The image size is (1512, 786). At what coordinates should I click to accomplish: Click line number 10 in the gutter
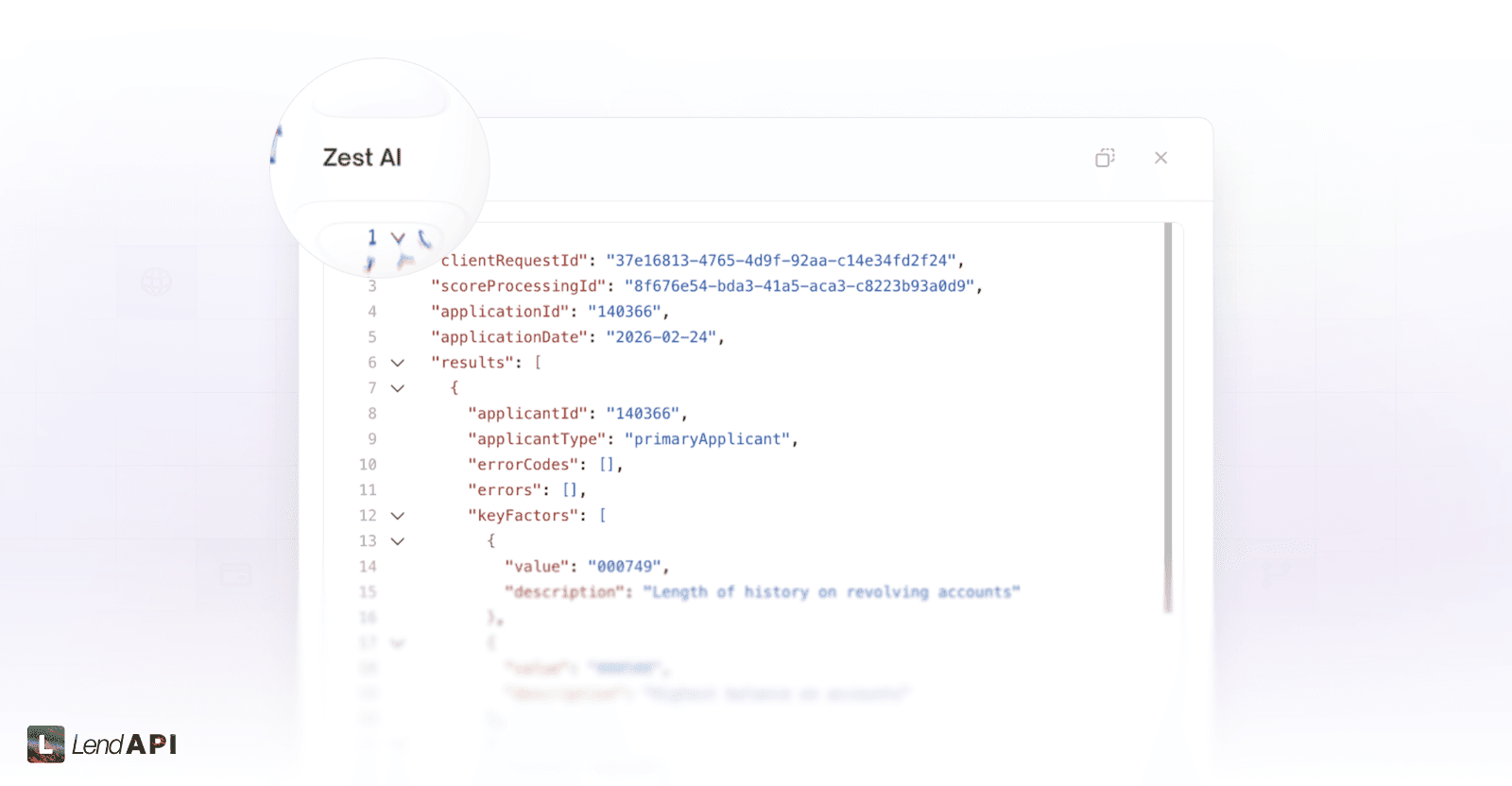coord(369,464)
